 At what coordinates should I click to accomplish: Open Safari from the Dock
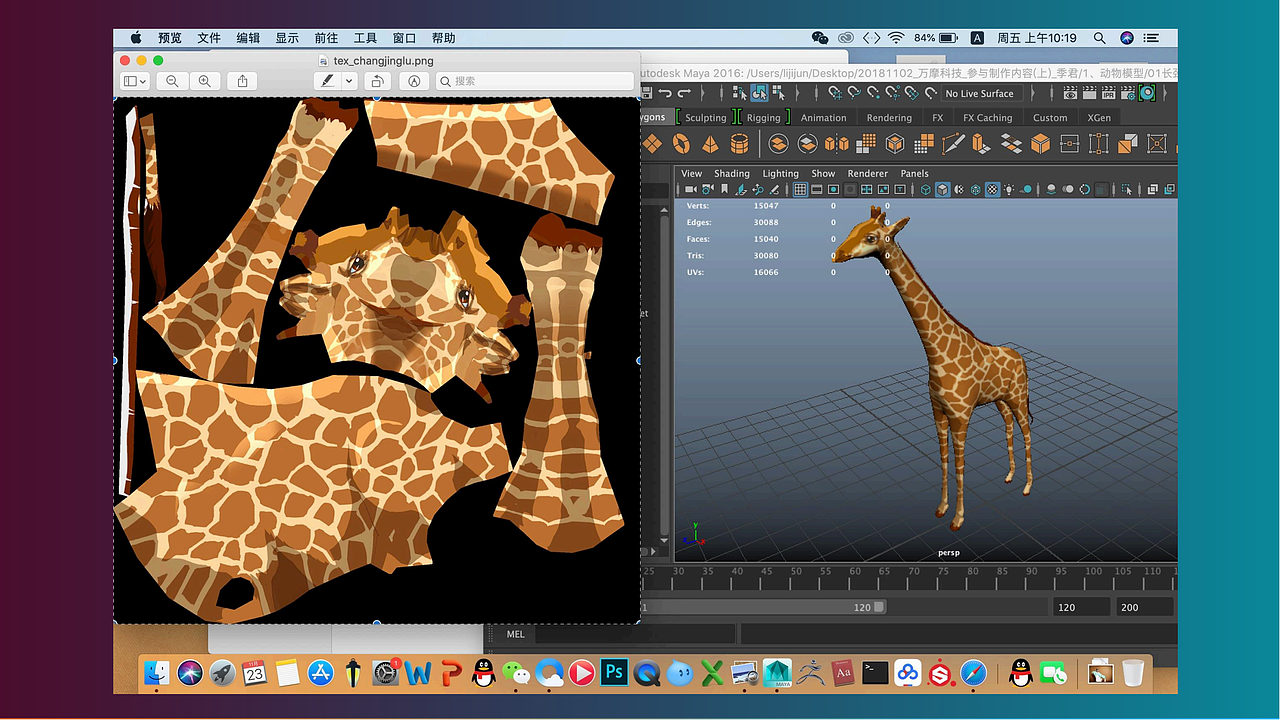974,672
